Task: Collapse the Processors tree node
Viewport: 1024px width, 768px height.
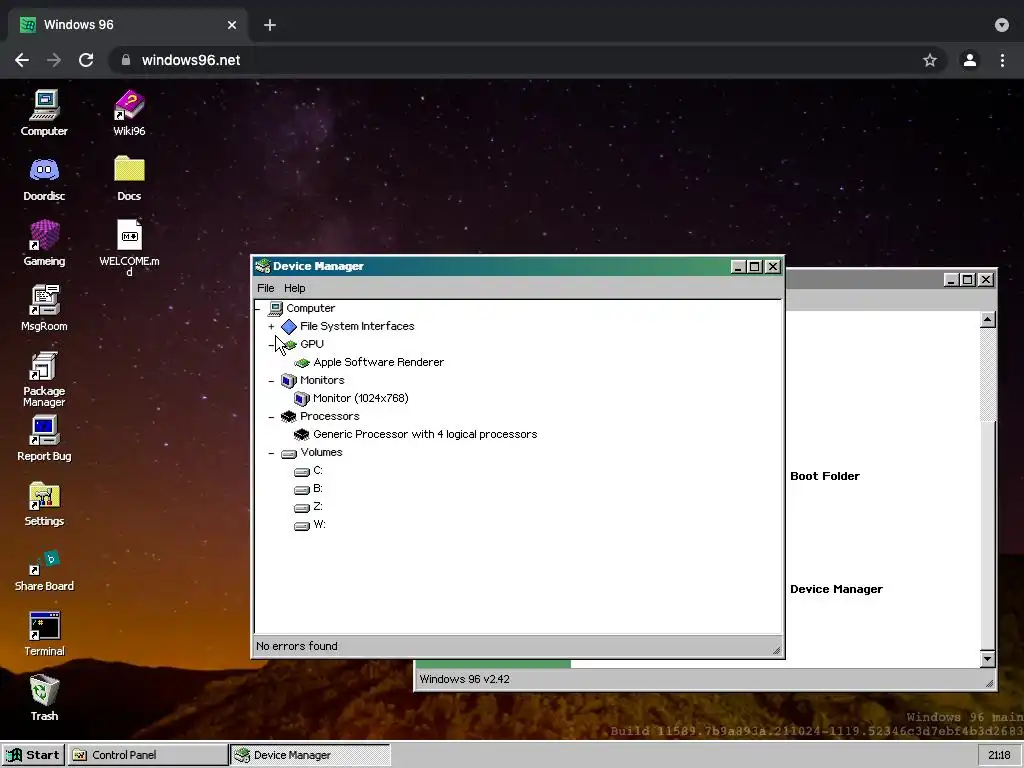Action: (x=271, y=416)
